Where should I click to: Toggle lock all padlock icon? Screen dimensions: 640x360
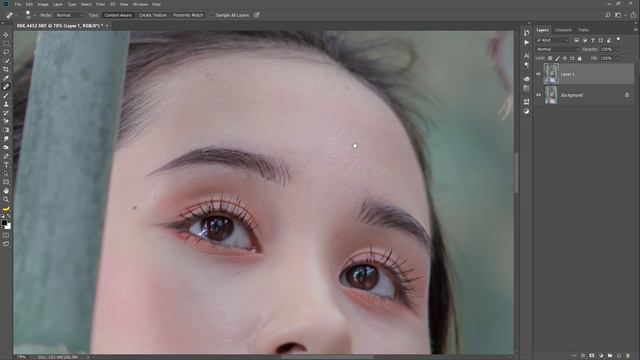580,58
